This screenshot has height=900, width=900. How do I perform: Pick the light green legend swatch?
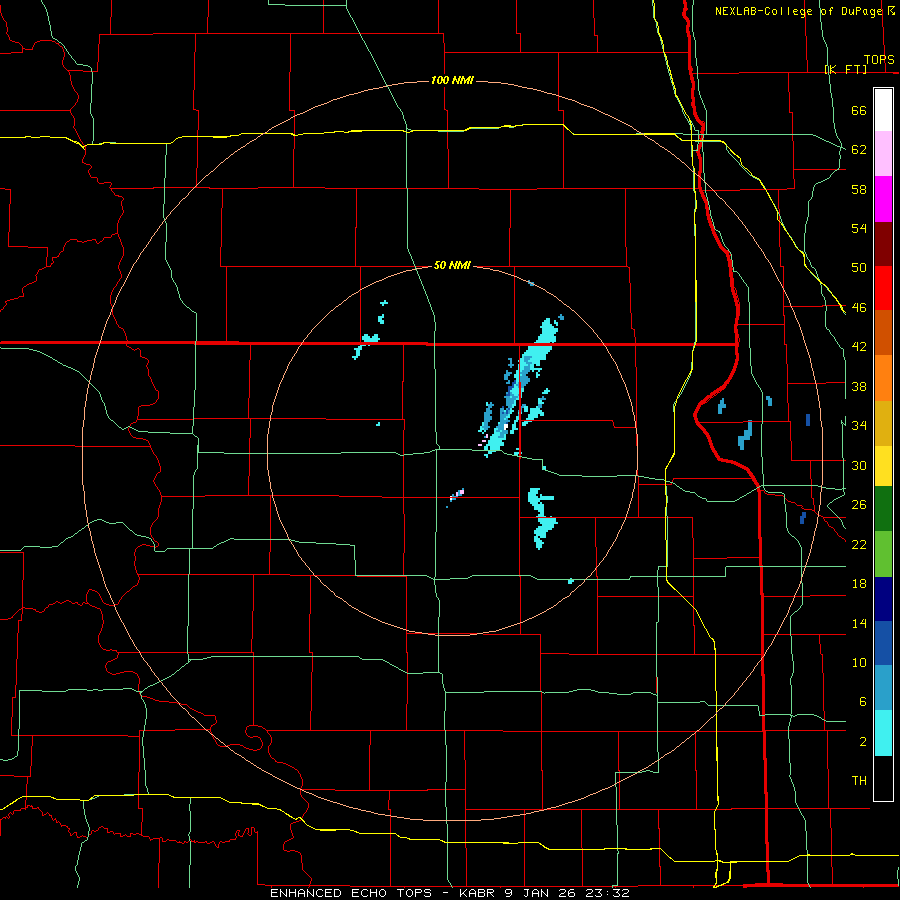[883, 554]
